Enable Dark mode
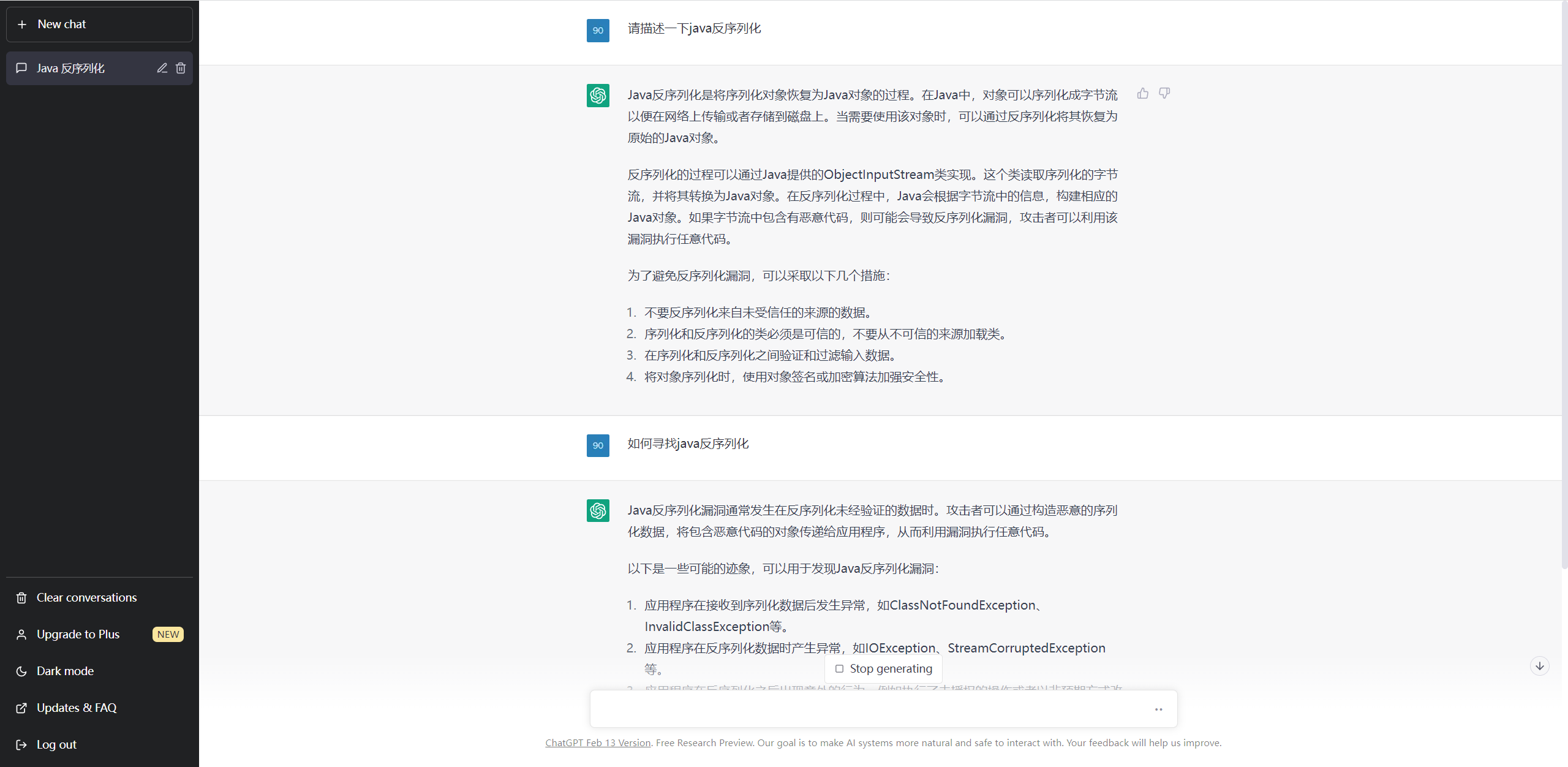The width and height of the screenshot is (1568, 767). click(x=64, y=671)
